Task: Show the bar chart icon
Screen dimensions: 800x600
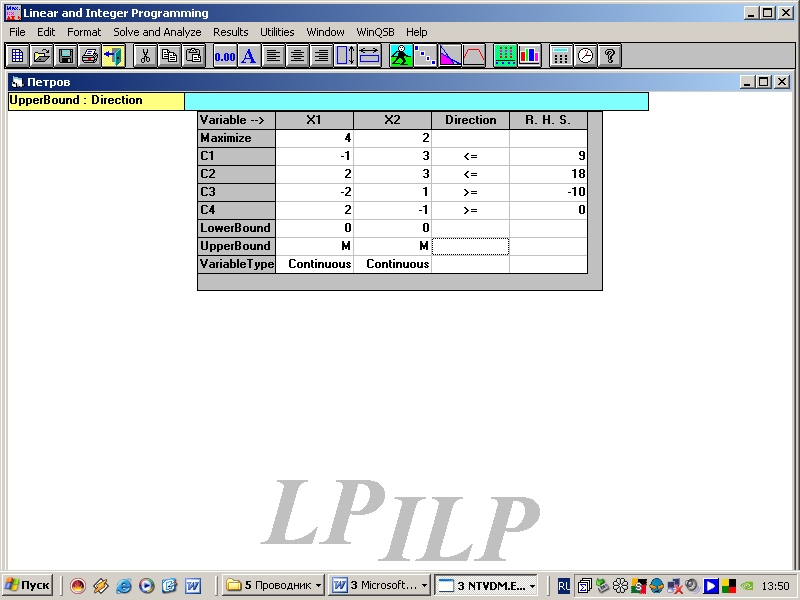Action: (529, 56)
